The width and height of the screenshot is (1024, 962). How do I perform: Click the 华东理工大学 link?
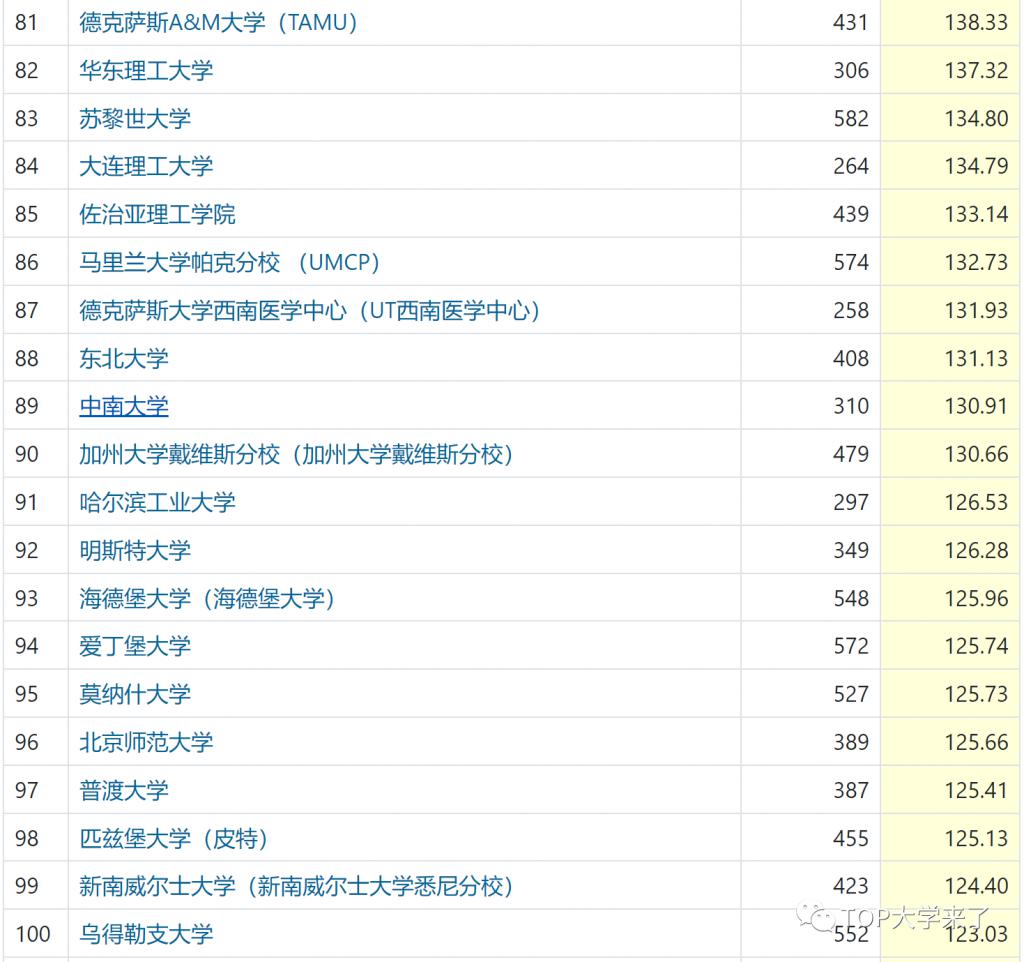click(x=146, y=70)
